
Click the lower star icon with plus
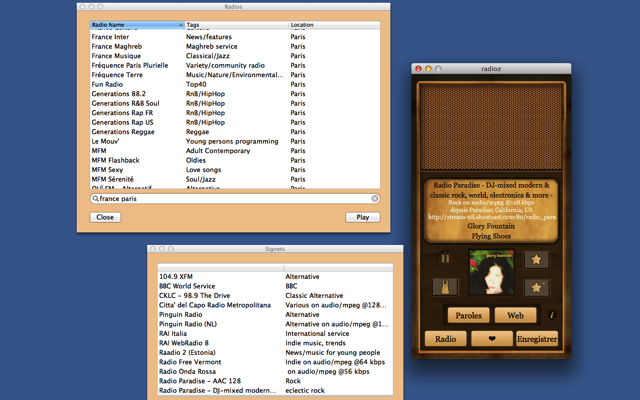536,288
